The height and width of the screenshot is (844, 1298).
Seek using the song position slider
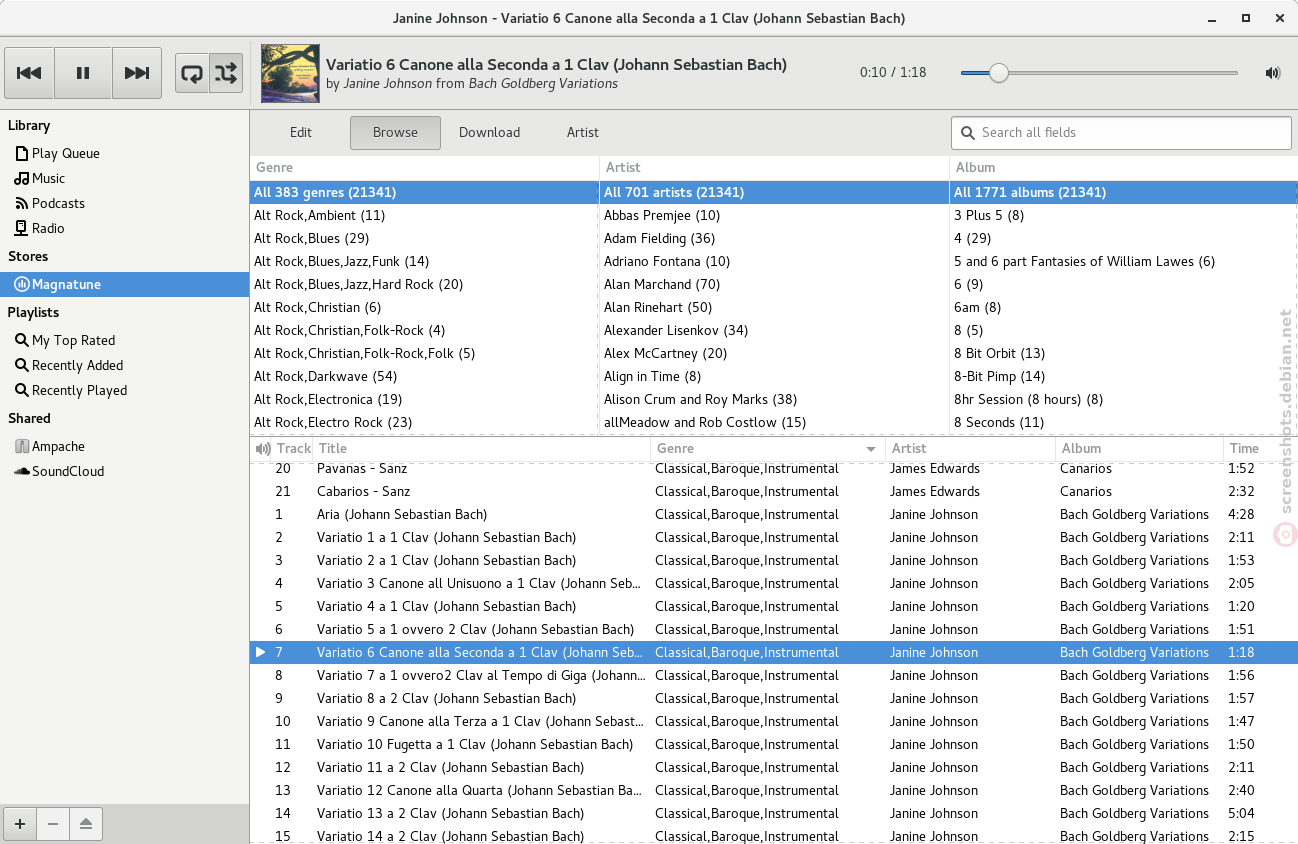(x=1099, y=72)
